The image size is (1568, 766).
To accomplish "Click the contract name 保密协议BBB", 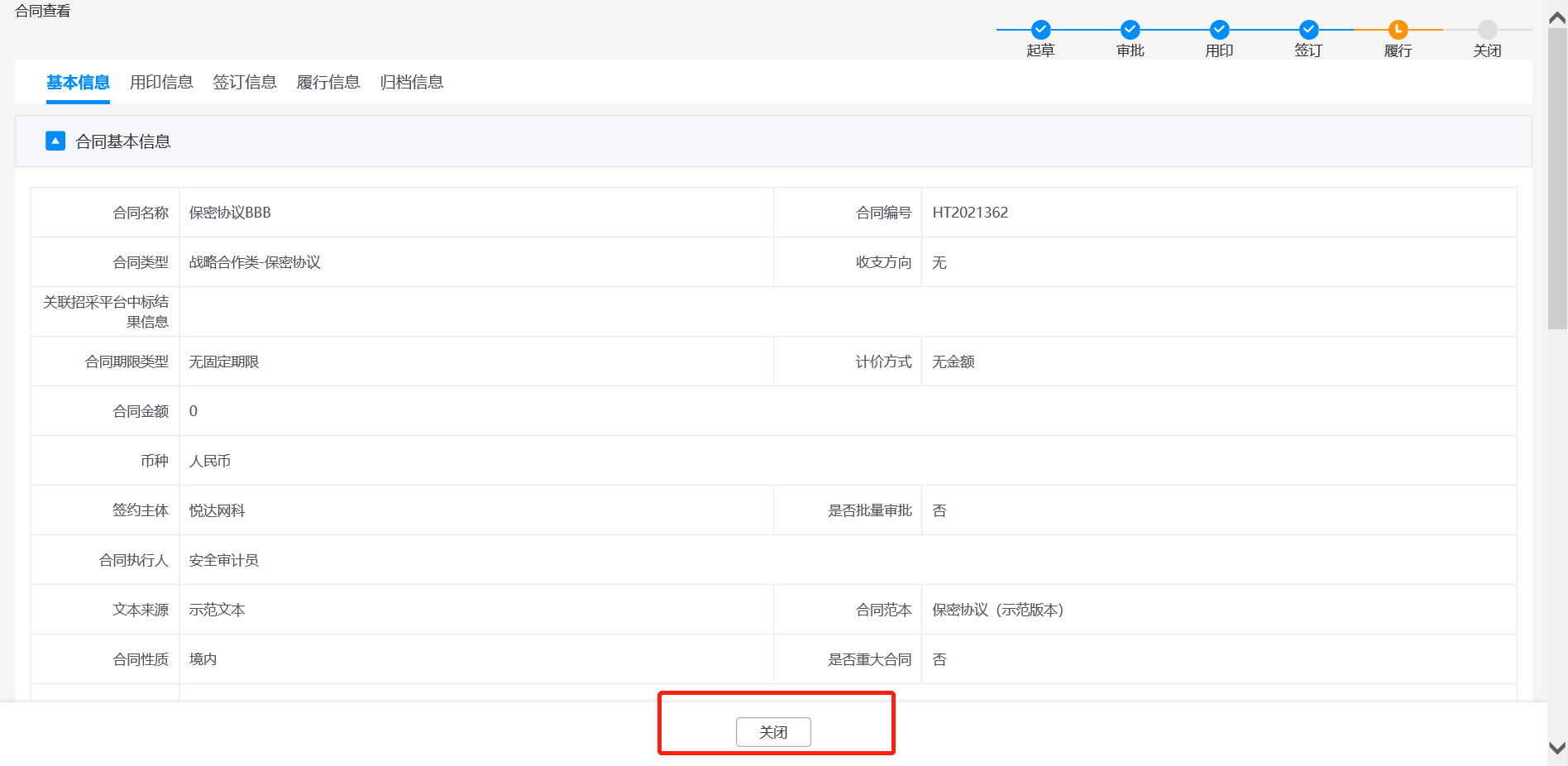I will point(230,213).
